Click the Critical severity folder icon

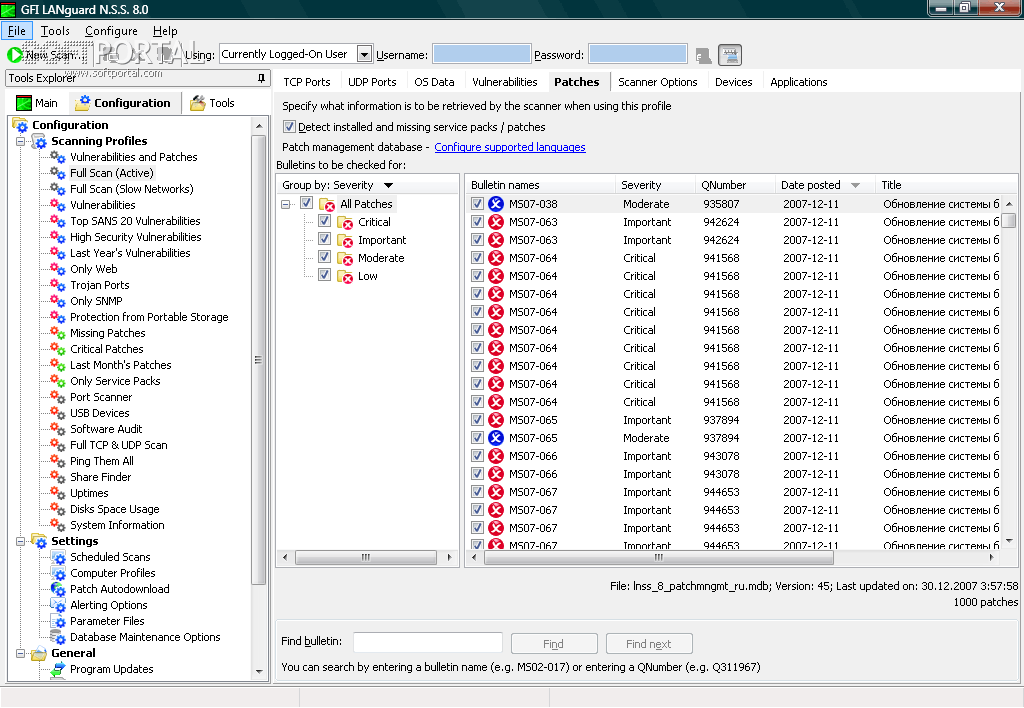coord(345,223)
